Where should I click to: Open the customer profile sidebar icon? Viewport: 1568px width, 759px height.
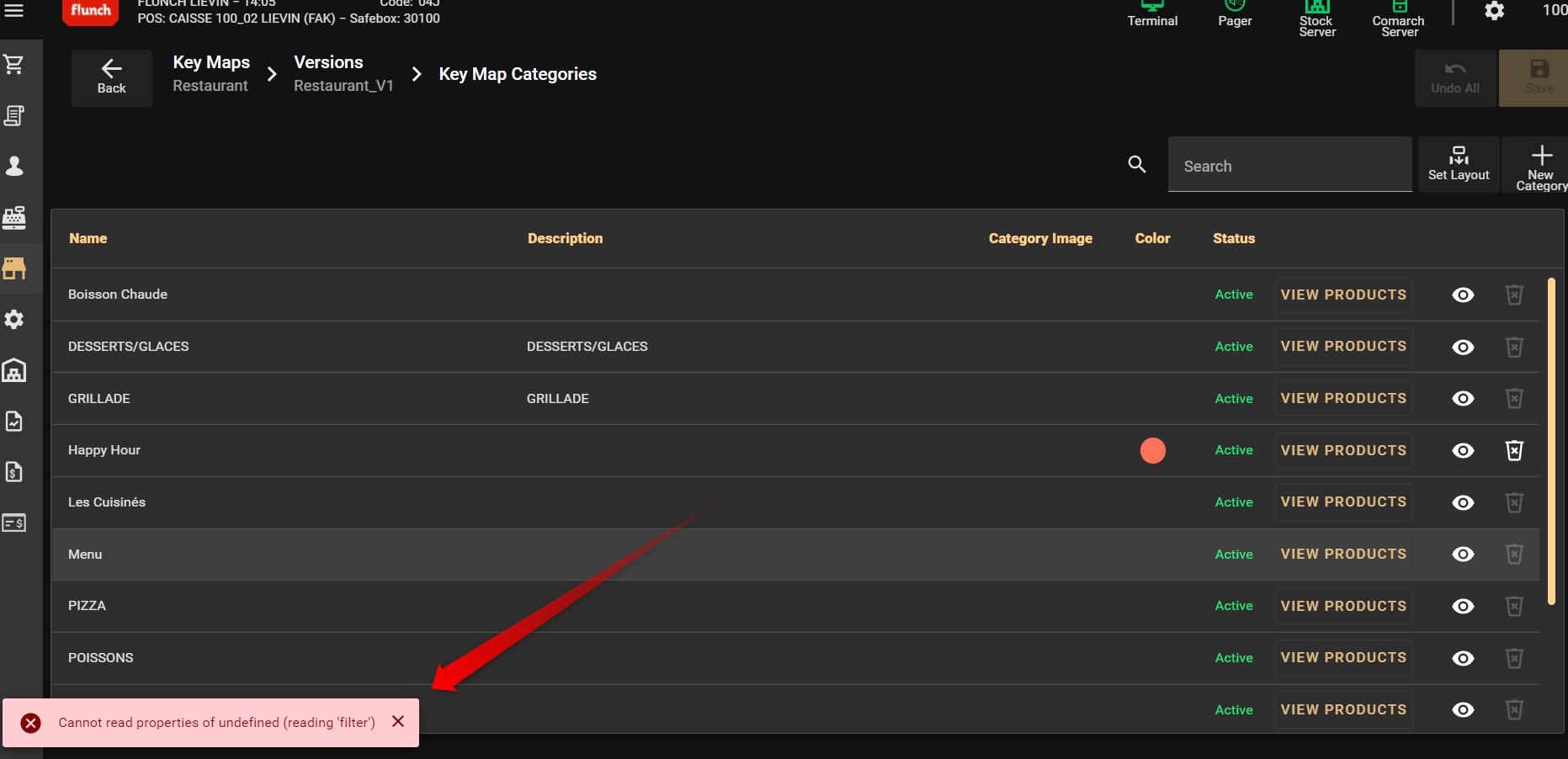click(x=14, y=166)
